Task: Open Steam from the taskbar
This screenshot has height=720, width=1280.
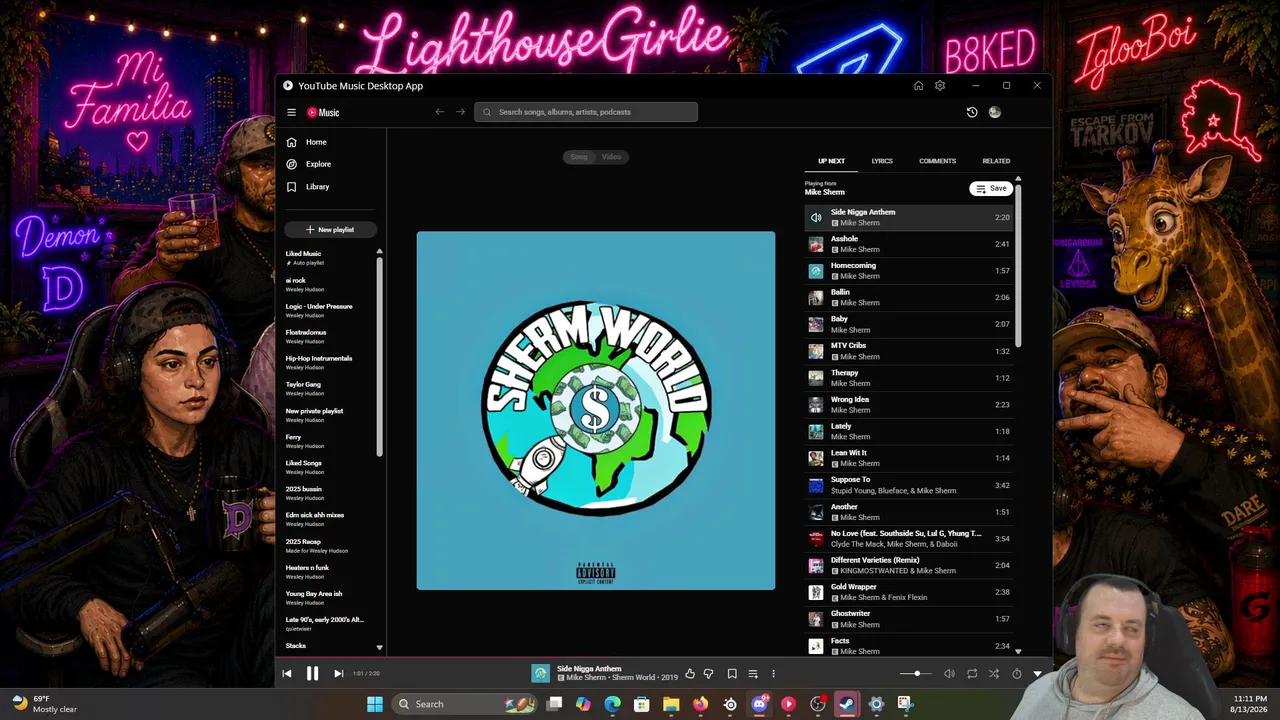Action: (847, 704)
